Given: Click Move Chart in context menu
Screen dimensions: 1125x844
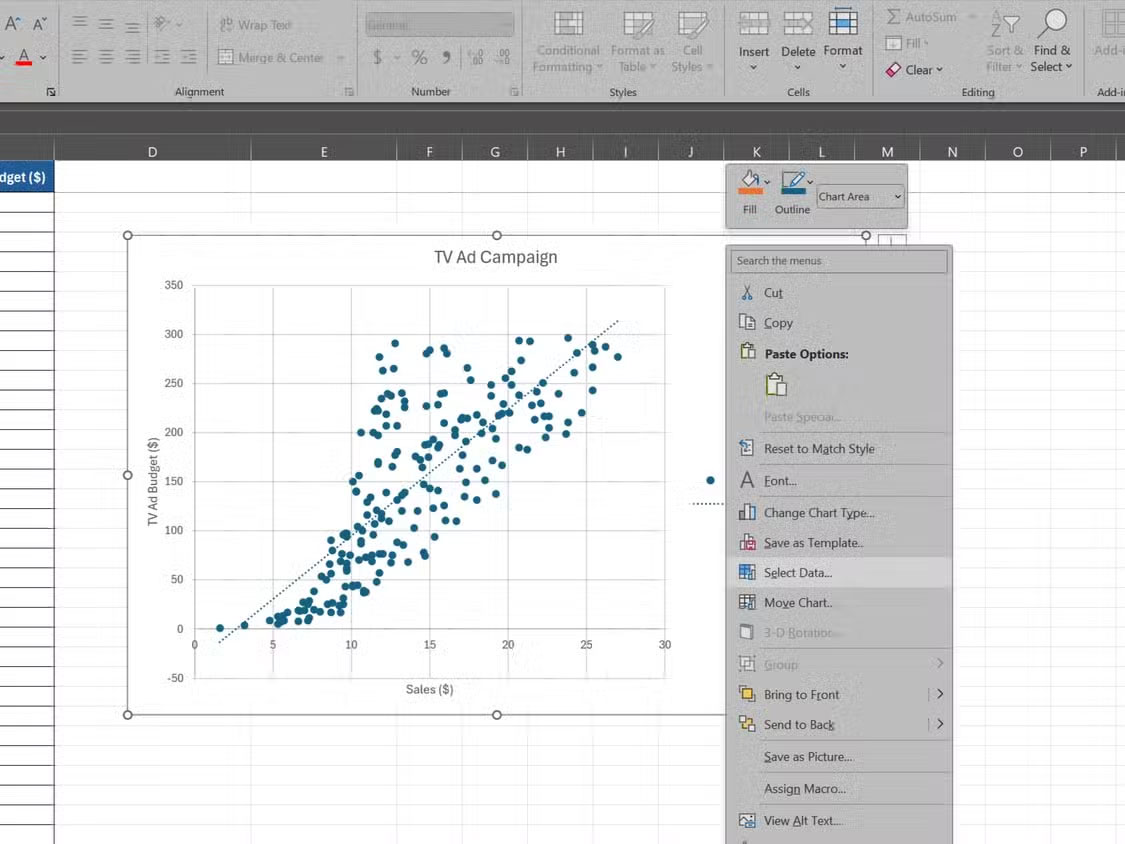Looking at the screenshot, I should pos(797,603).
